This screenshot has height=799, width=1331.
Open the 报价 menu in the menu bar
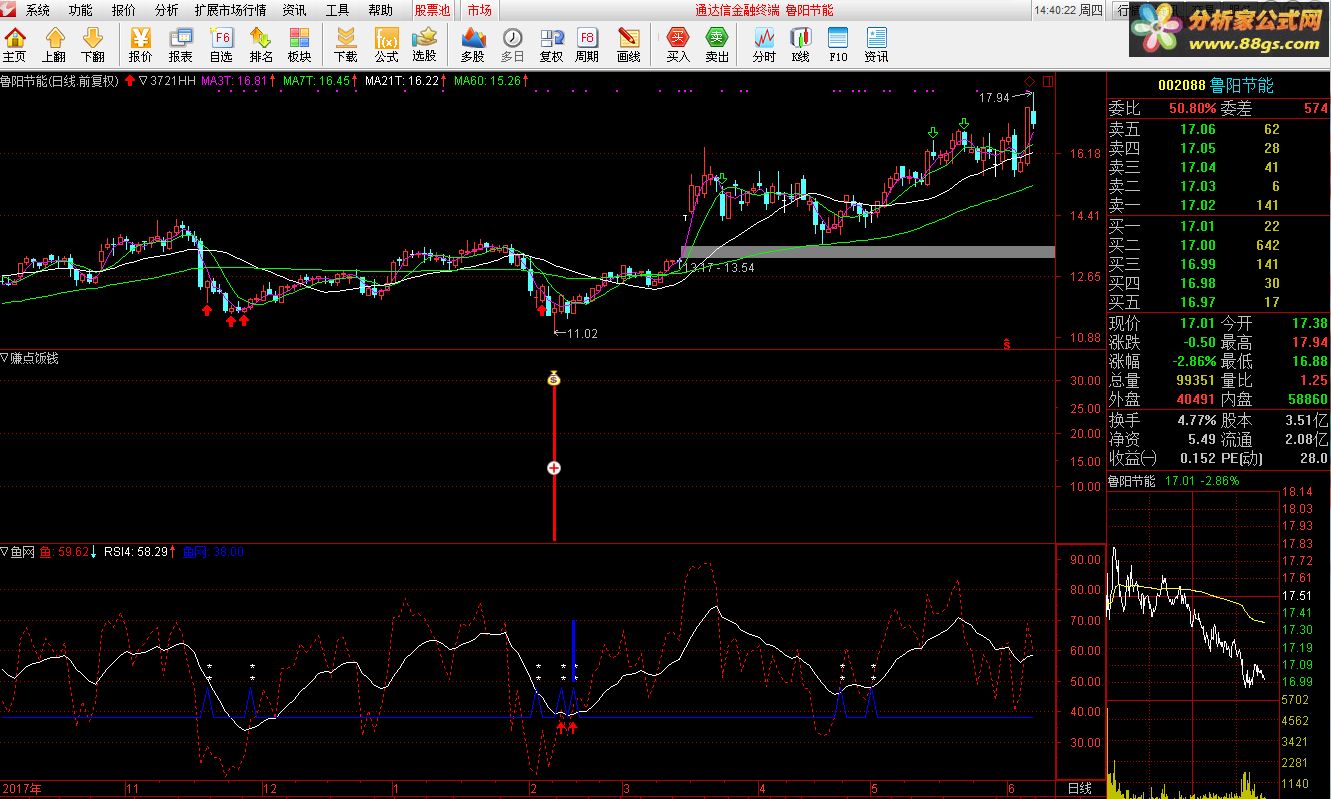(x=123, y=10)
